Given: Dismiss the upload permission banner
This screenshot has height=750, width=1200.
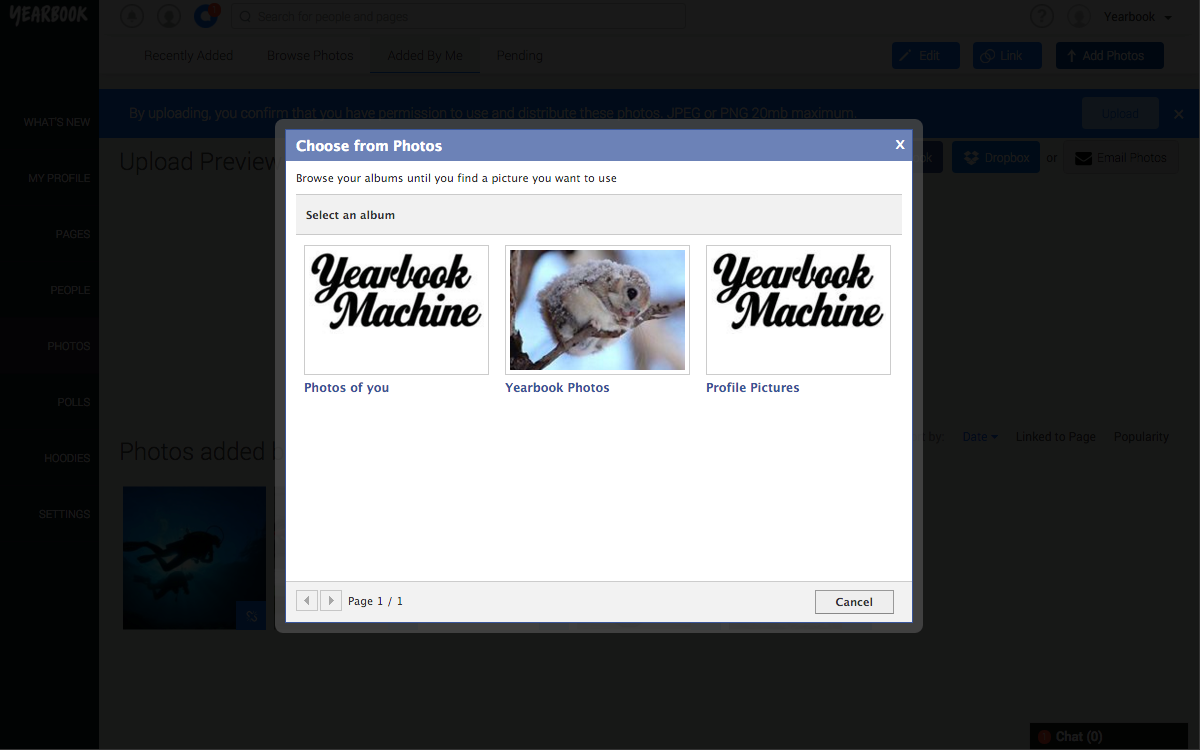Looking at the screenshot, I should [x=1179, y=114].
